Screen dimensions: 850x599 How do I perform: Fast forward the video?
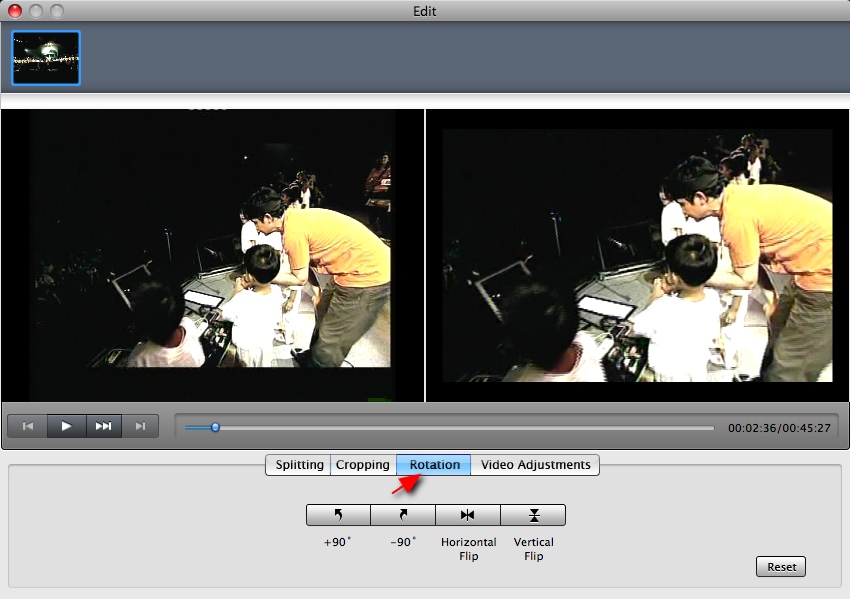click(x=104, y=426)
